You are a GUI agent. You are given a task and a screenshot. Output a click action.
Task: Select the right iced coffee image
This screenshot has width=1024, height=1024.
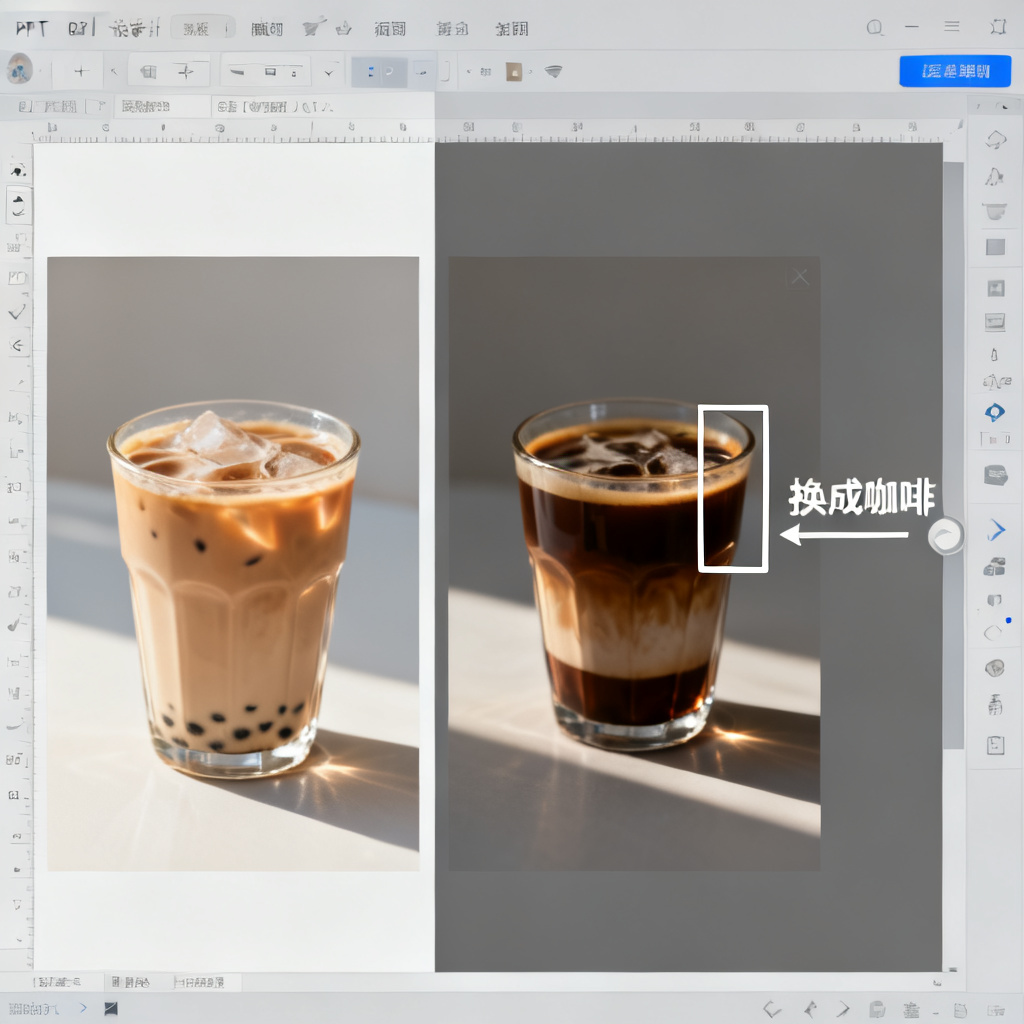(634, 564)
